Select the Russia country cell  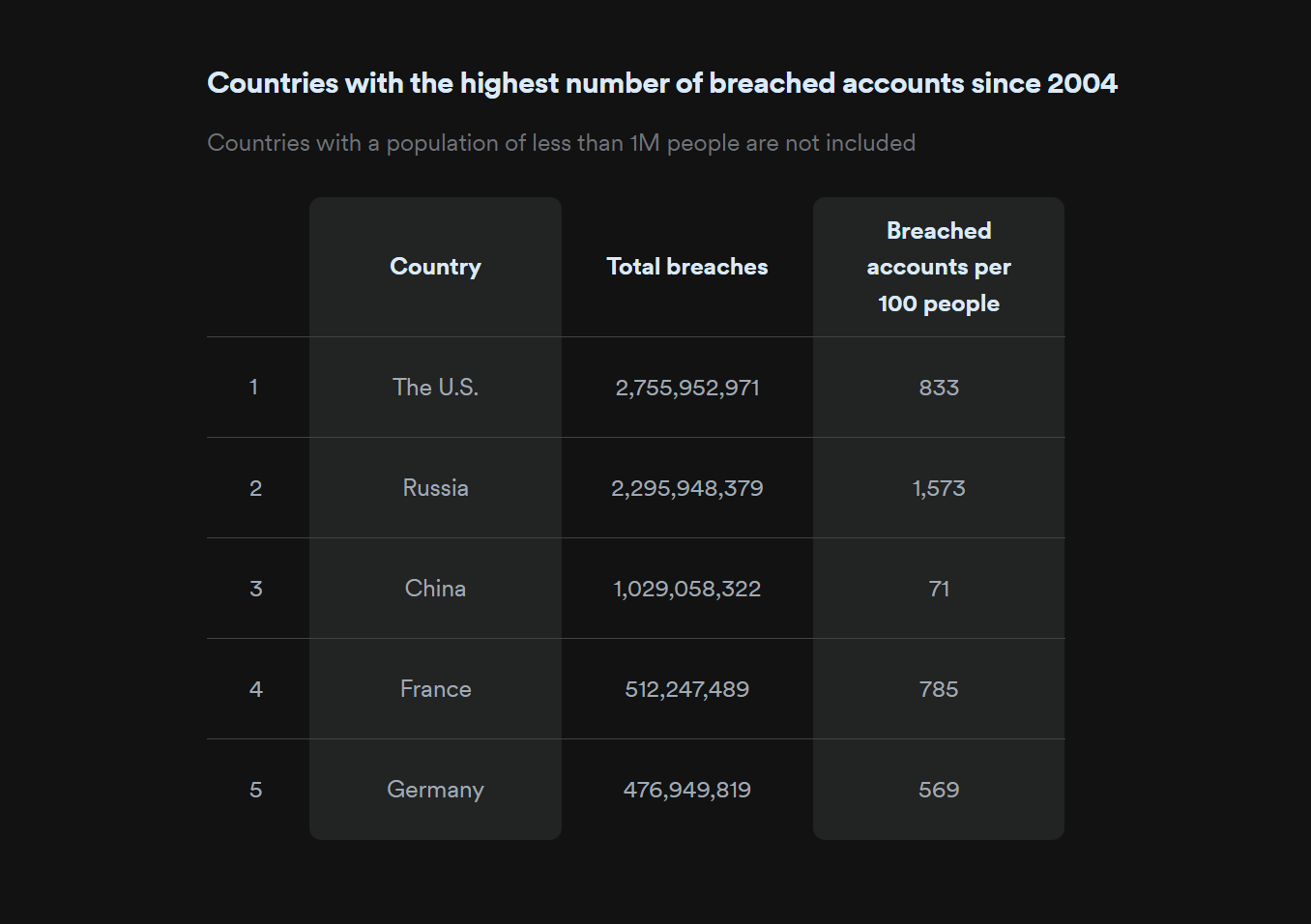click(435, 488)
